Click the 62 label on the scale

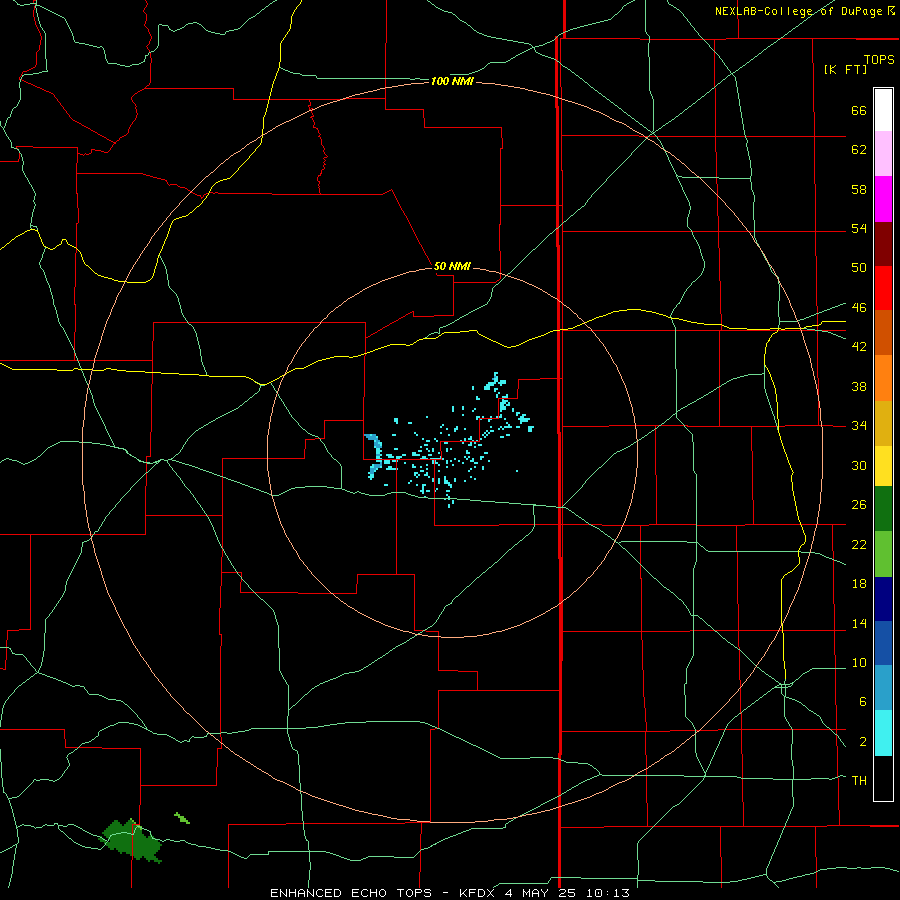(x=859, y=150)
